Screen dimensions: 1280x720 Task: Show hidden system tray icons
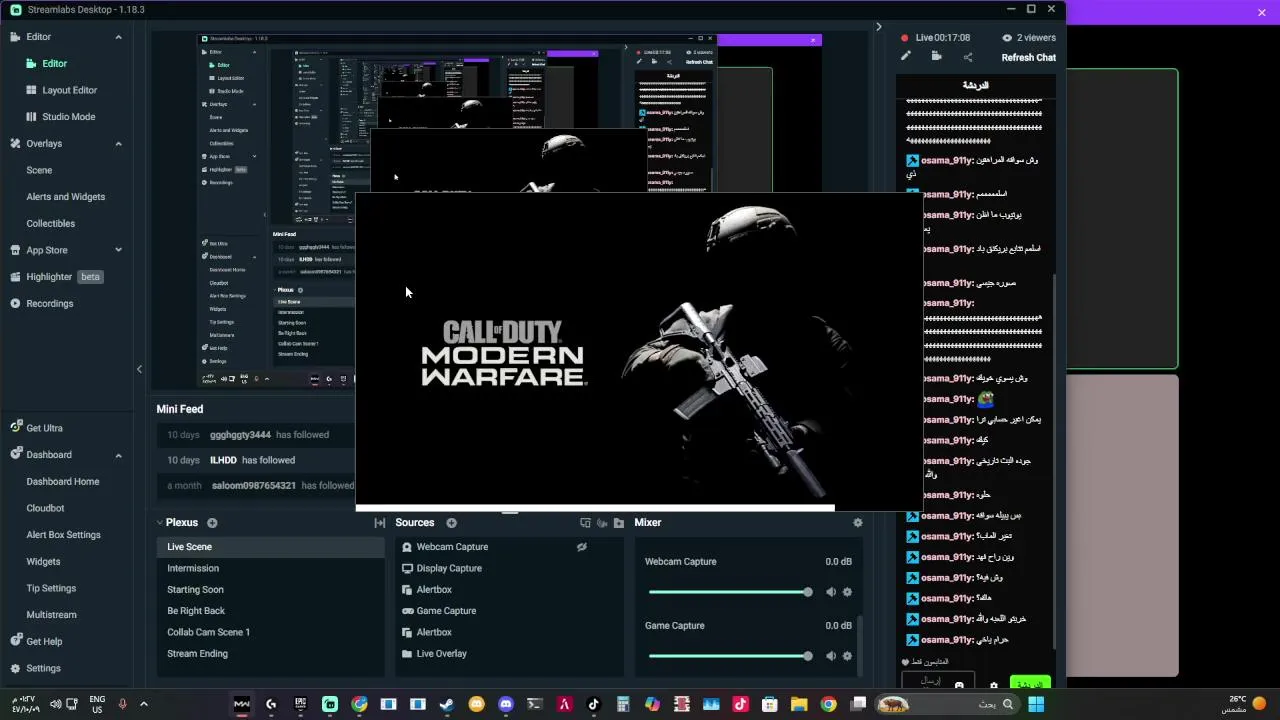click(143, 704)
